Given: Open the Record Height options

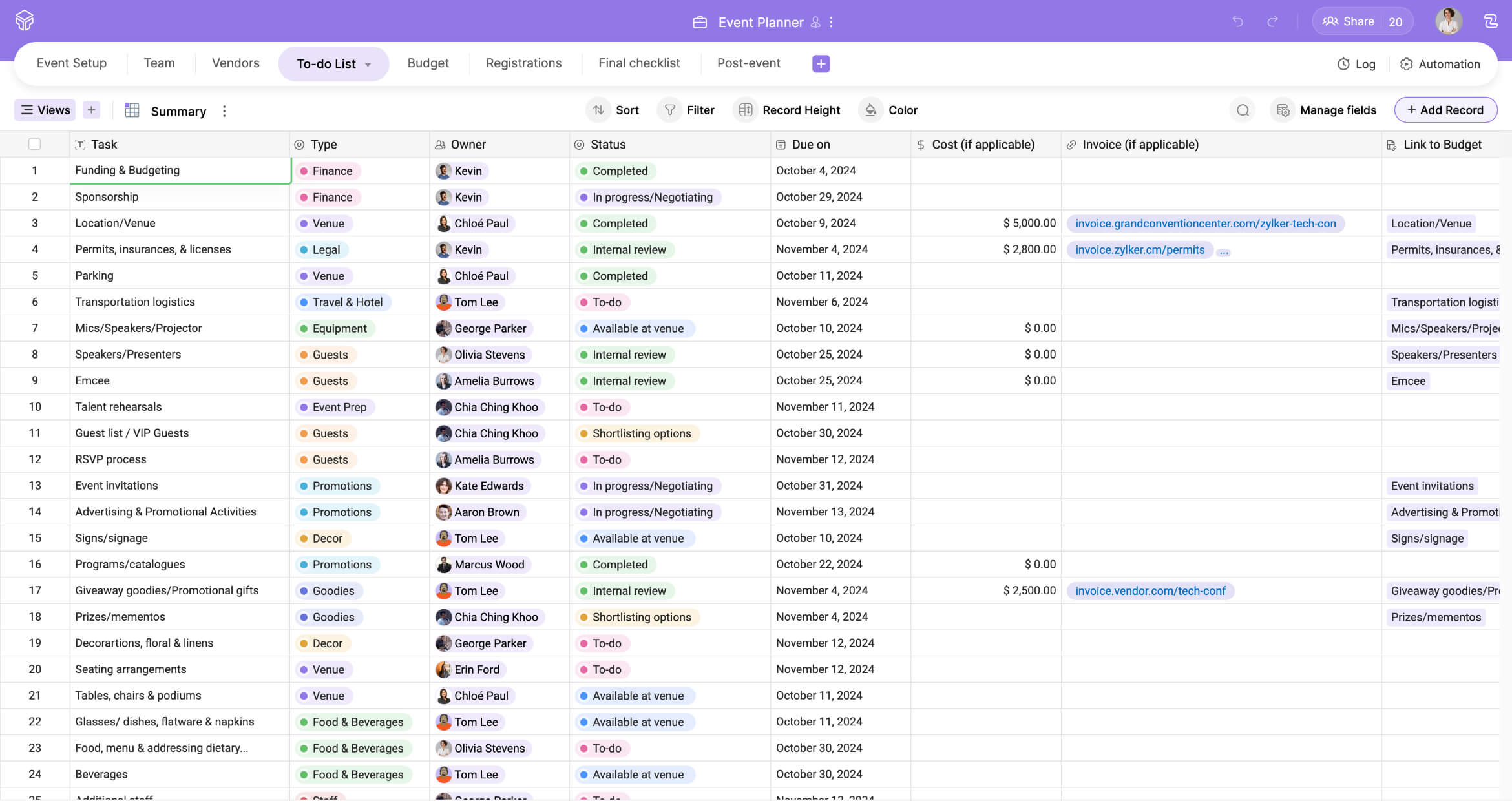Looking at the screenshot, I should coord(789,110).
